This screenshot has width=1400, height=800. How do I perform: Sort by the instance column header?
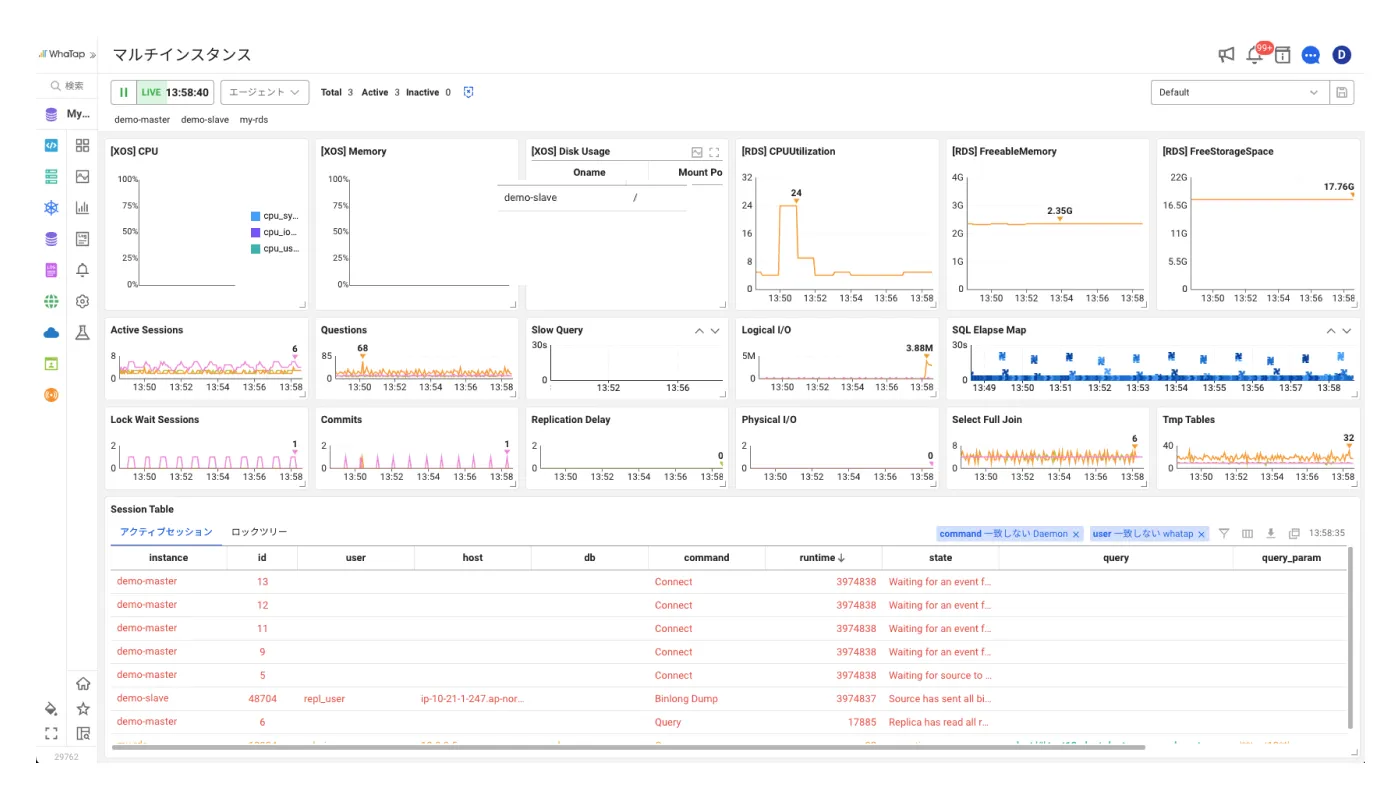click(x=168, y=558)
